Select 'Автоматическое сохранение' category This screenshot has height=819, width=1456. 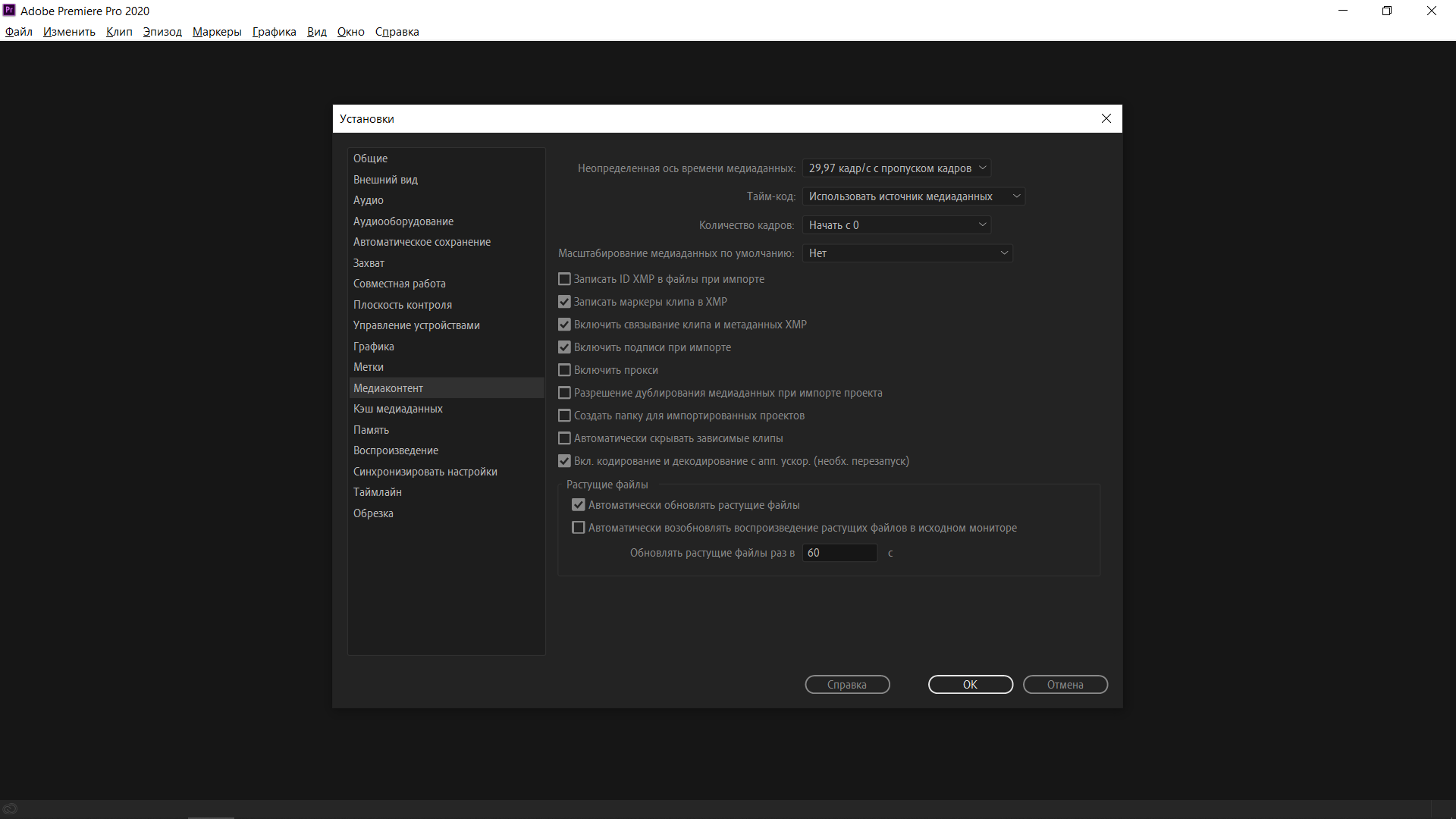446,242
